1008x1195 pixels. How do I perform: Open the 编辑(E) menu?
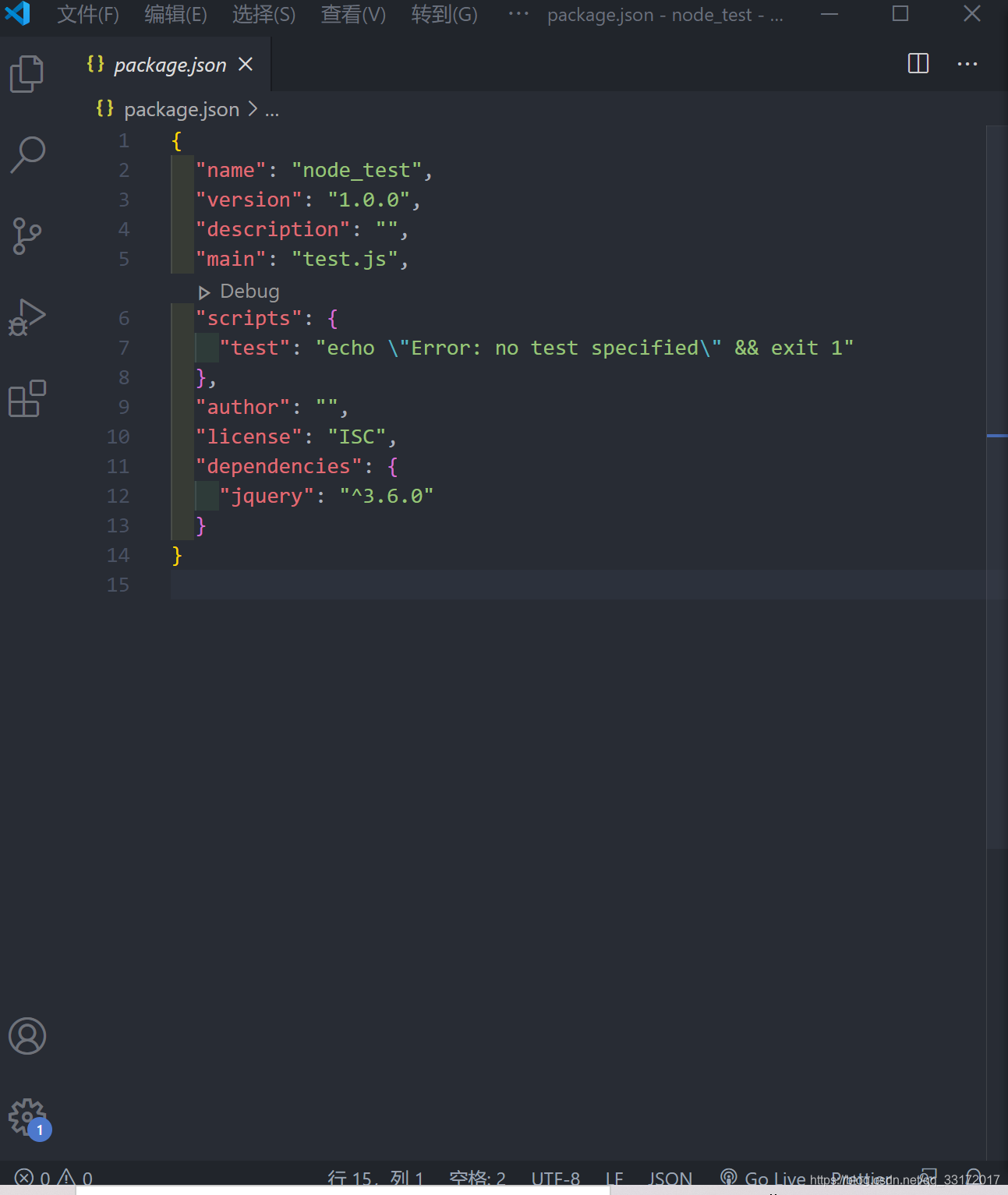176,14
